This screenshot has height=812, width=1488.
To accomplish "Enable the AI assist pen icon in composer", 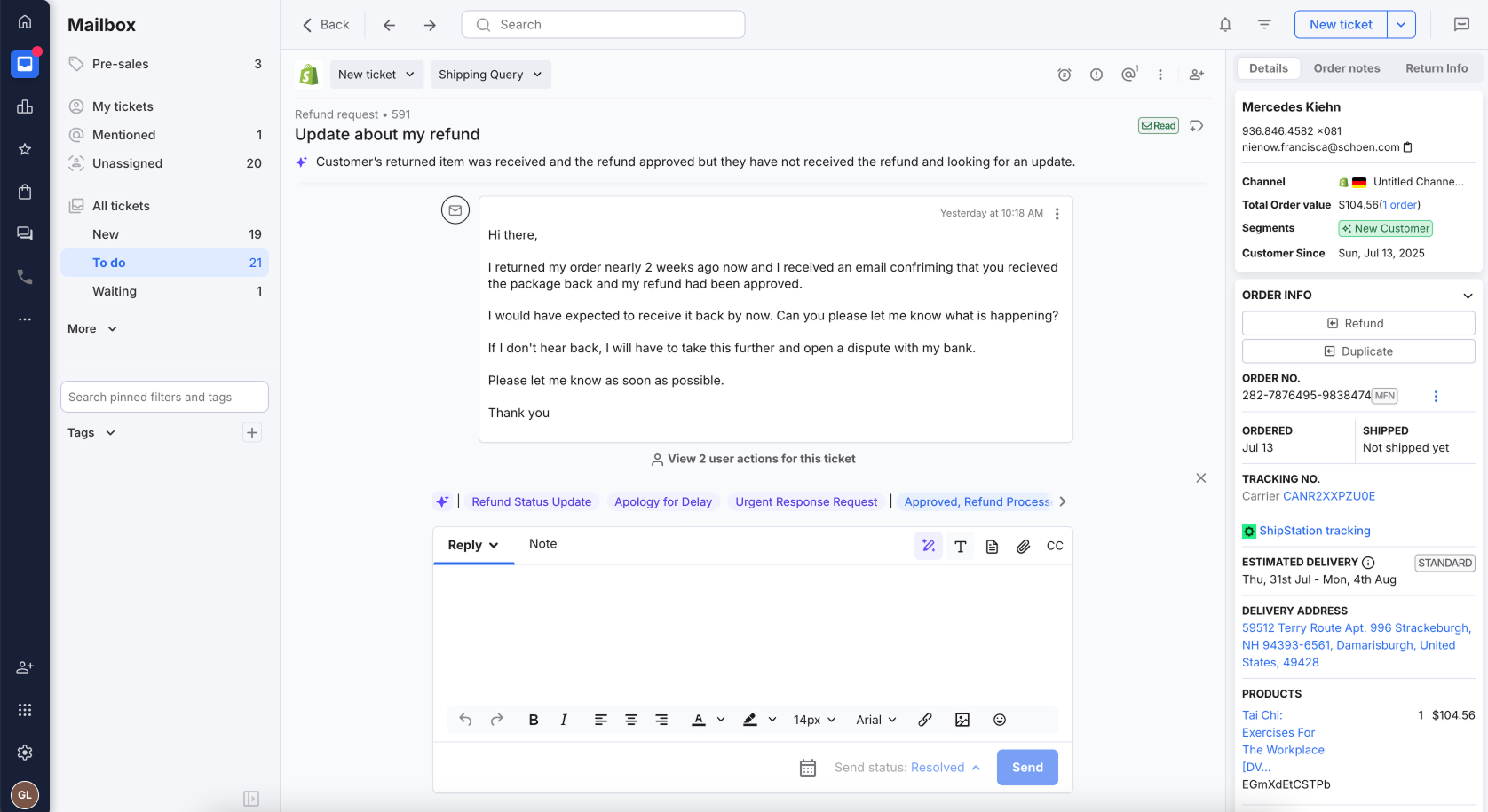I will point(928,546).
